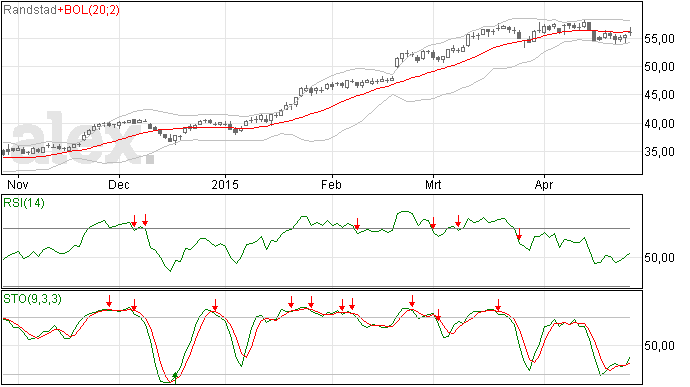
Task: Click the "Feb" date axis label
Action: pyautogui.click(x=331, y=184)
